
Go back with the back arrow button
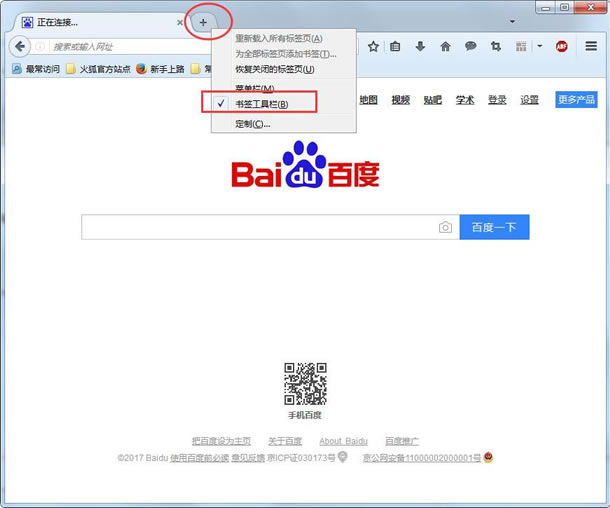pos(19,47)
